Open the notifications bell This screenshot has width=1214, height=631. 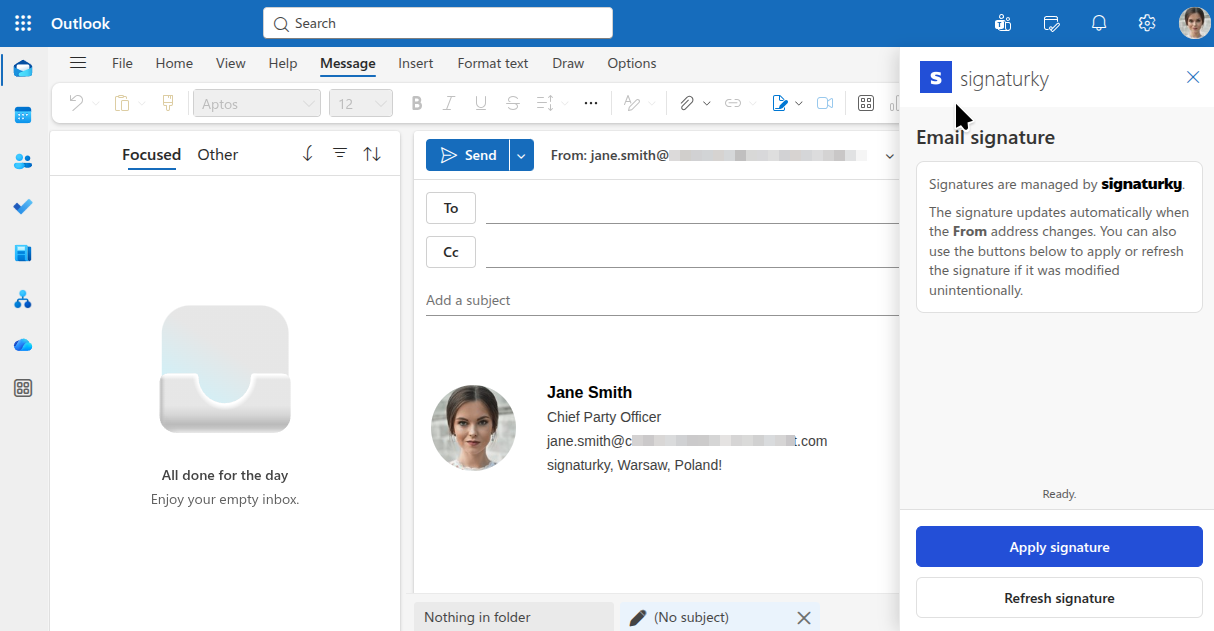(1099, 23)
